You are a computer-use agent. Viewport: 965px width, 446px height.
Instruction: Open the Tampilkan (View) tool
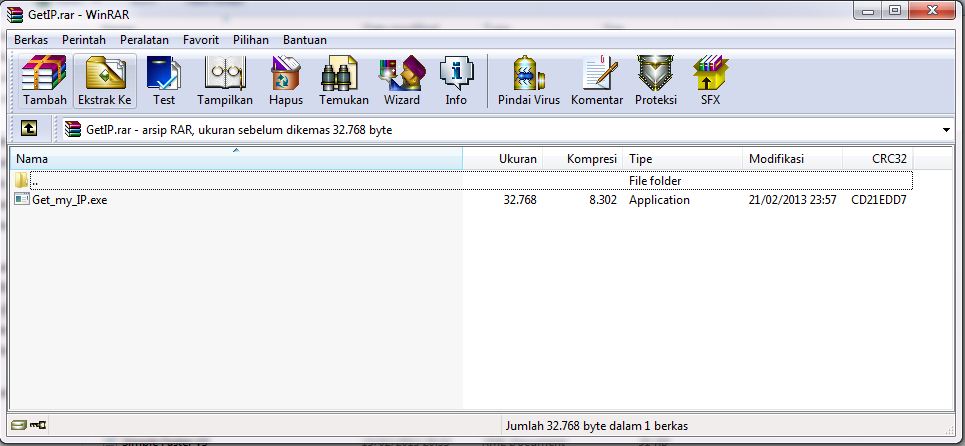(225, 81)
